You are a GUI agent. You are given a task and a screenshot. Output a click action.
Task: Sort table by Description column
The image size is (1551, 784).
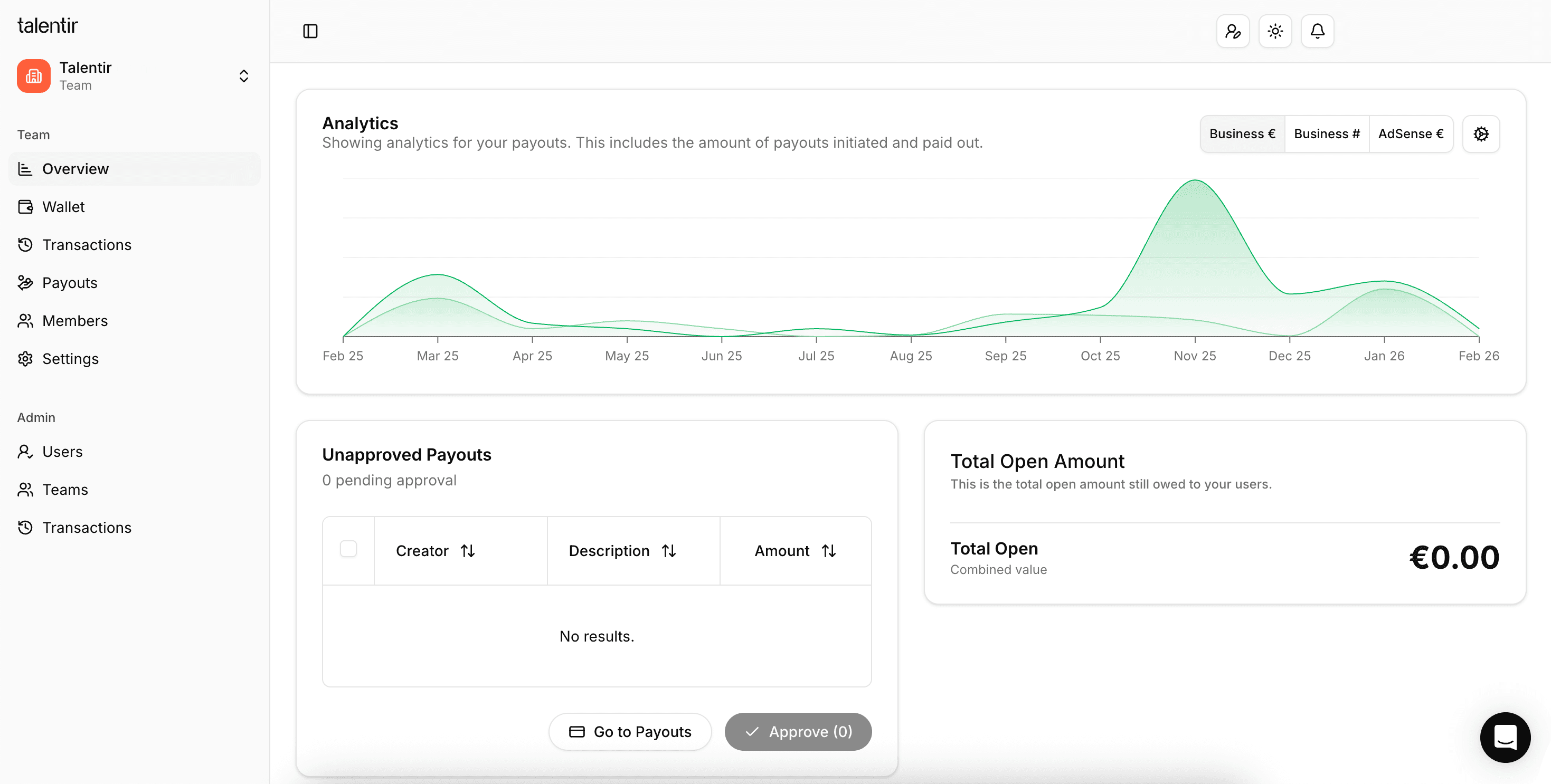622,551
